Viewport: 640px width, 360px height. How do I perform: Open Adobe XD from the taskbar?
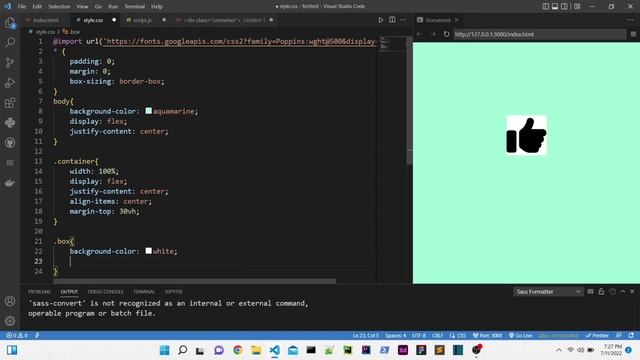403,350
